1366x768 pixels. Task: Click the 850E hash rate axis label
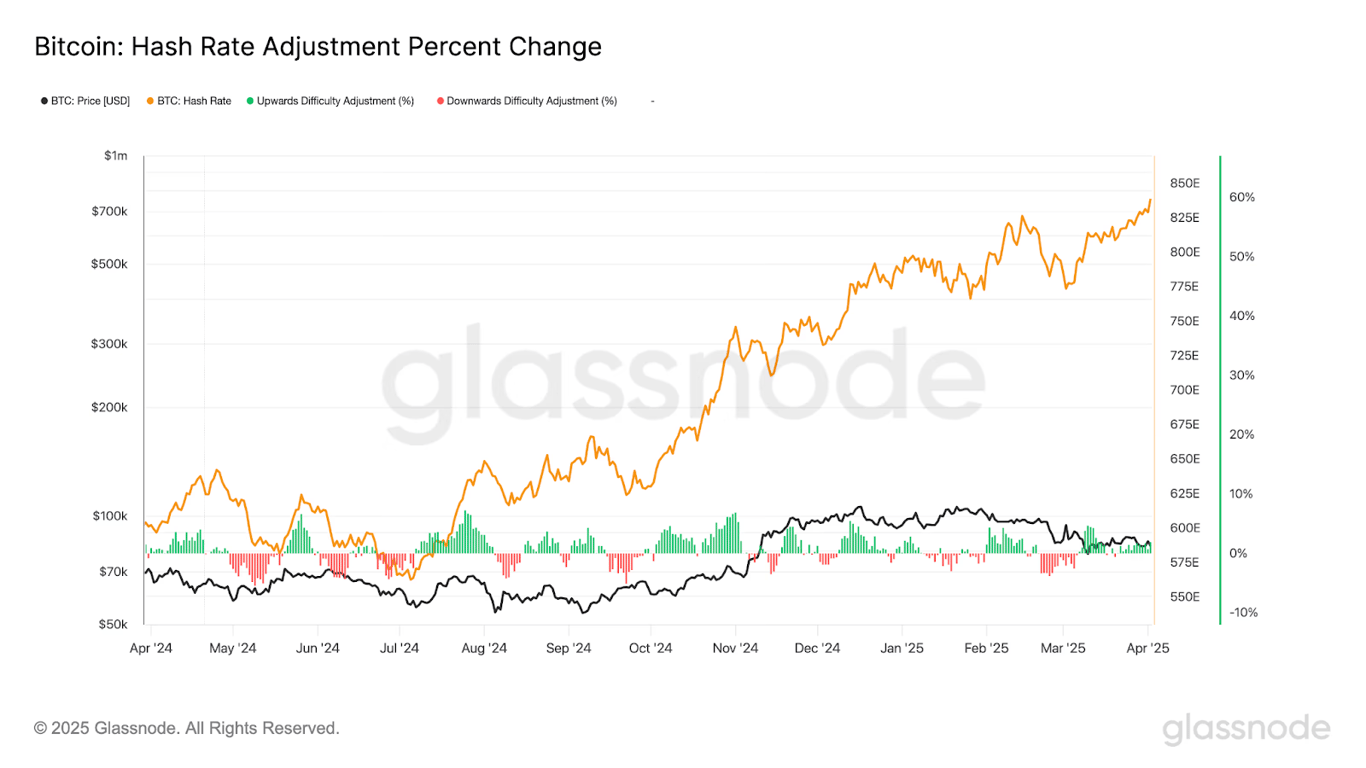click(1185, 183)
